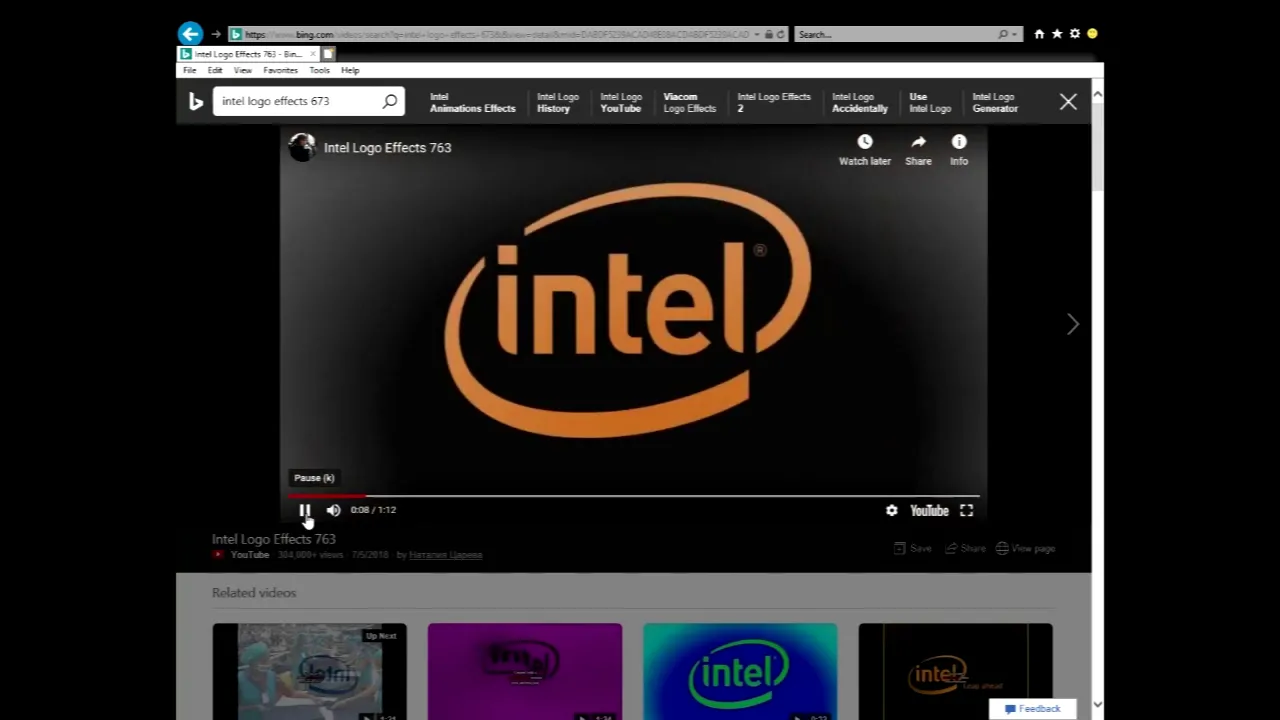Close the Intel Logo Effects 763 tab
The image size is (1280, 720).
(x=313, y=54)
